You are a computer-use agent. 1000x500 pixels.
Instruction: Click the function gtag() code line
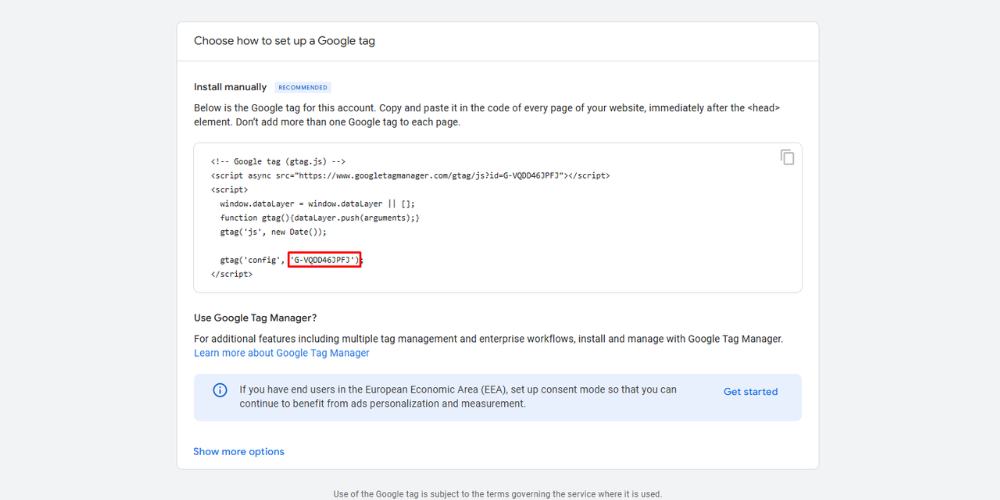pyautogui.click(x=320, y=217)
